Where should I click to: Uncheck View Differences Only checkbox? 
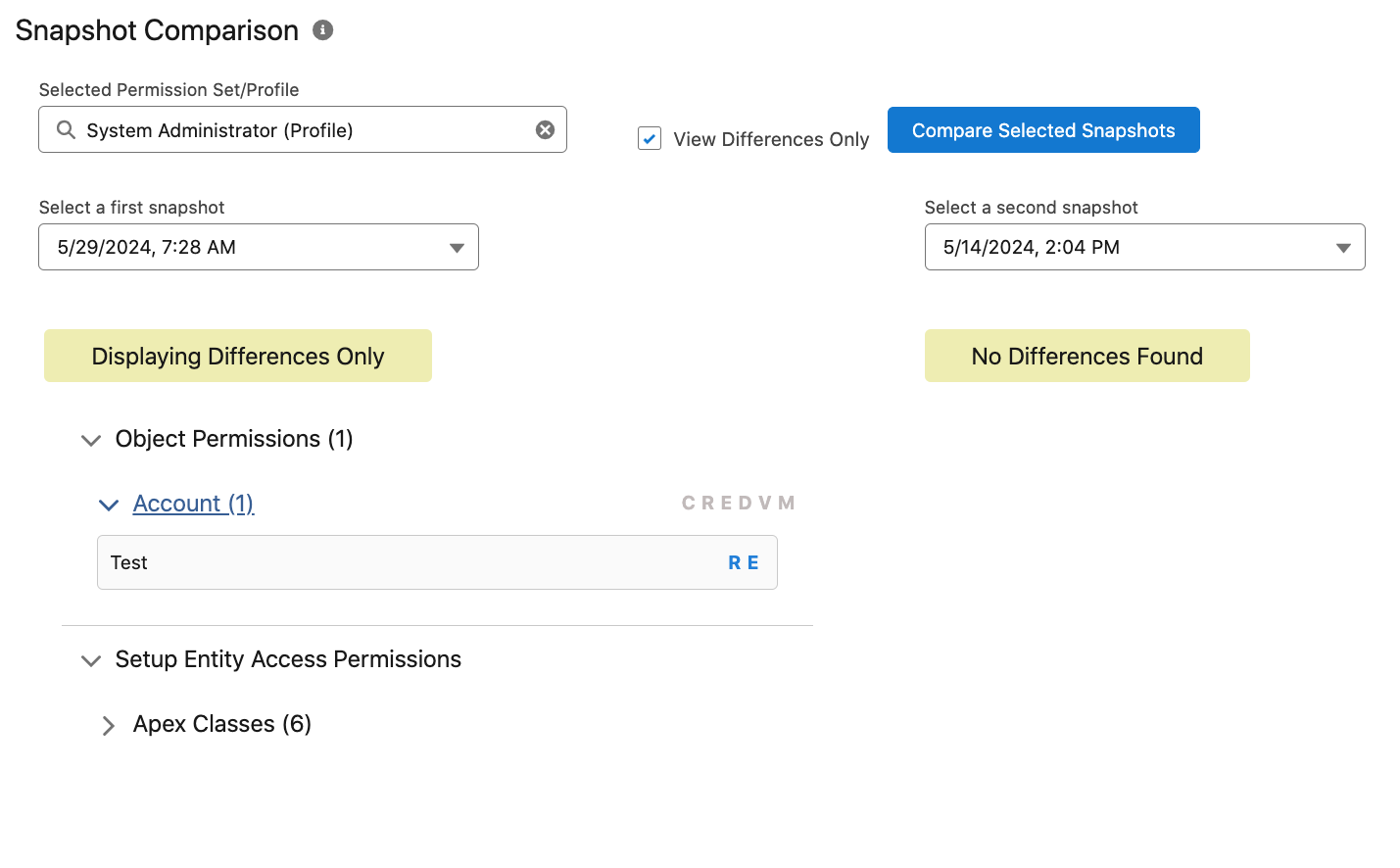click(650, 138)
